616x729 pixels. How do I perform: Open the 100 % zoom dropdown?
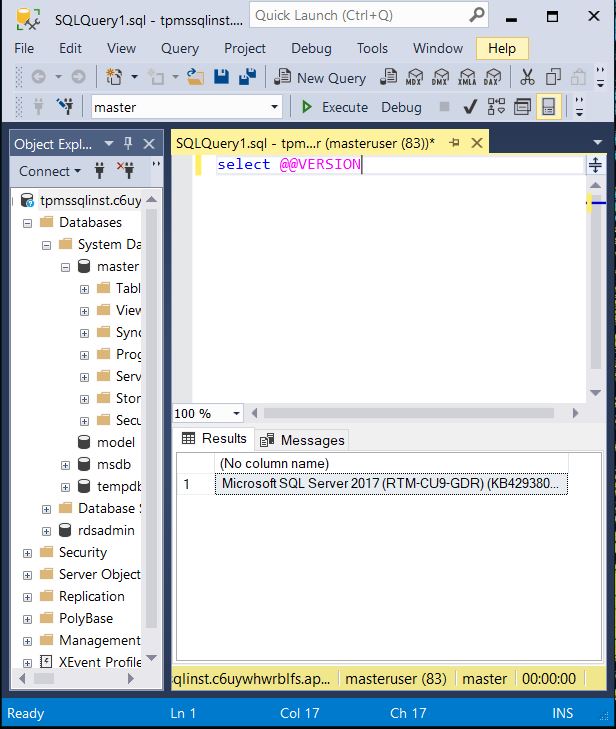[236, 413]
